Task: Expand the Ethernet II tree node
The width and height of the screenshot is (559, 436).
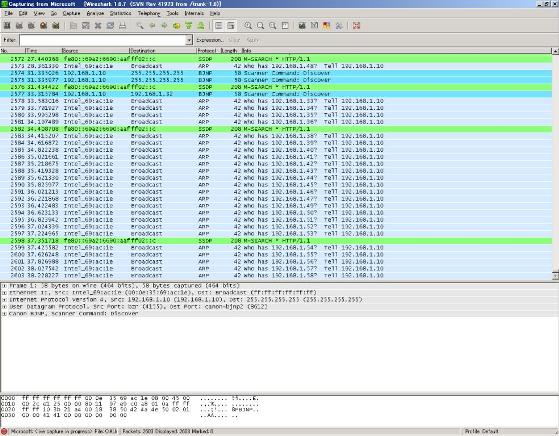Action: pos(4,293)
